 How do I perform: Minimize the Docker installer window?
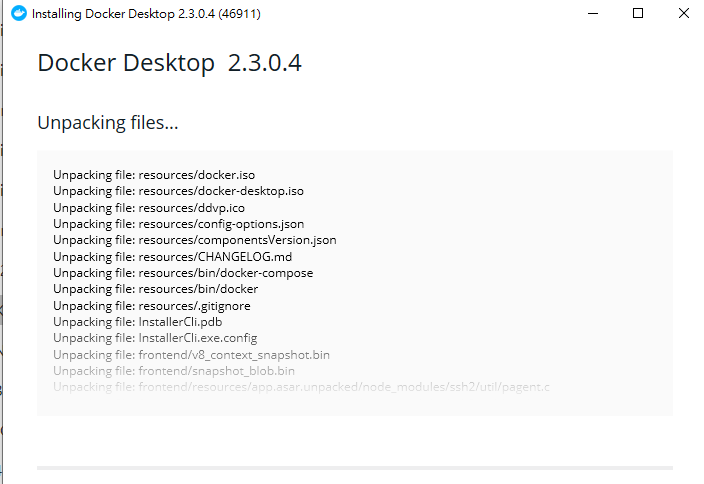[593, 13]
